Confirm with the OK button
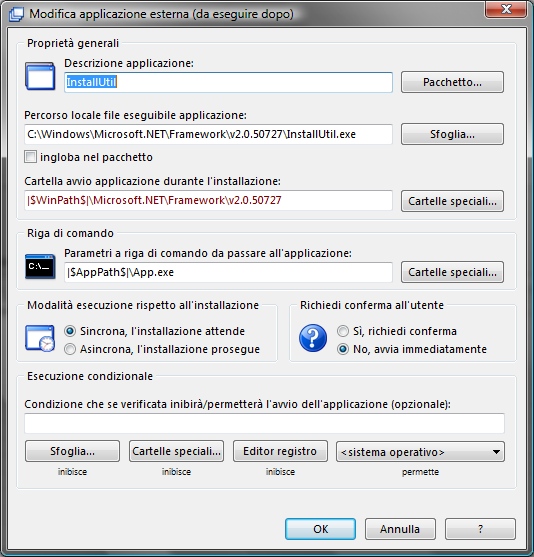 coord(320,529)
